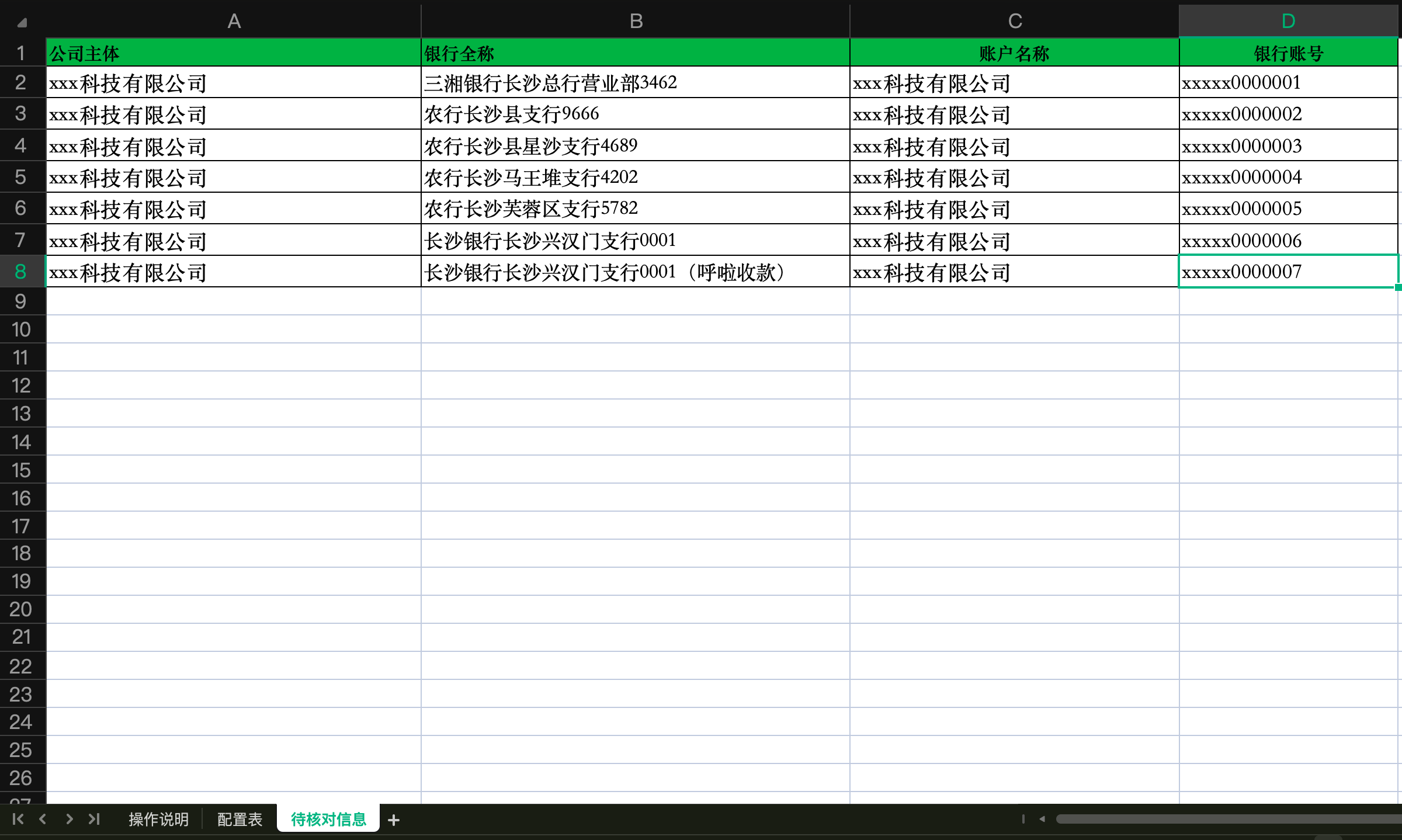Go to the next sheet tab arrow

tap(69, 819)
